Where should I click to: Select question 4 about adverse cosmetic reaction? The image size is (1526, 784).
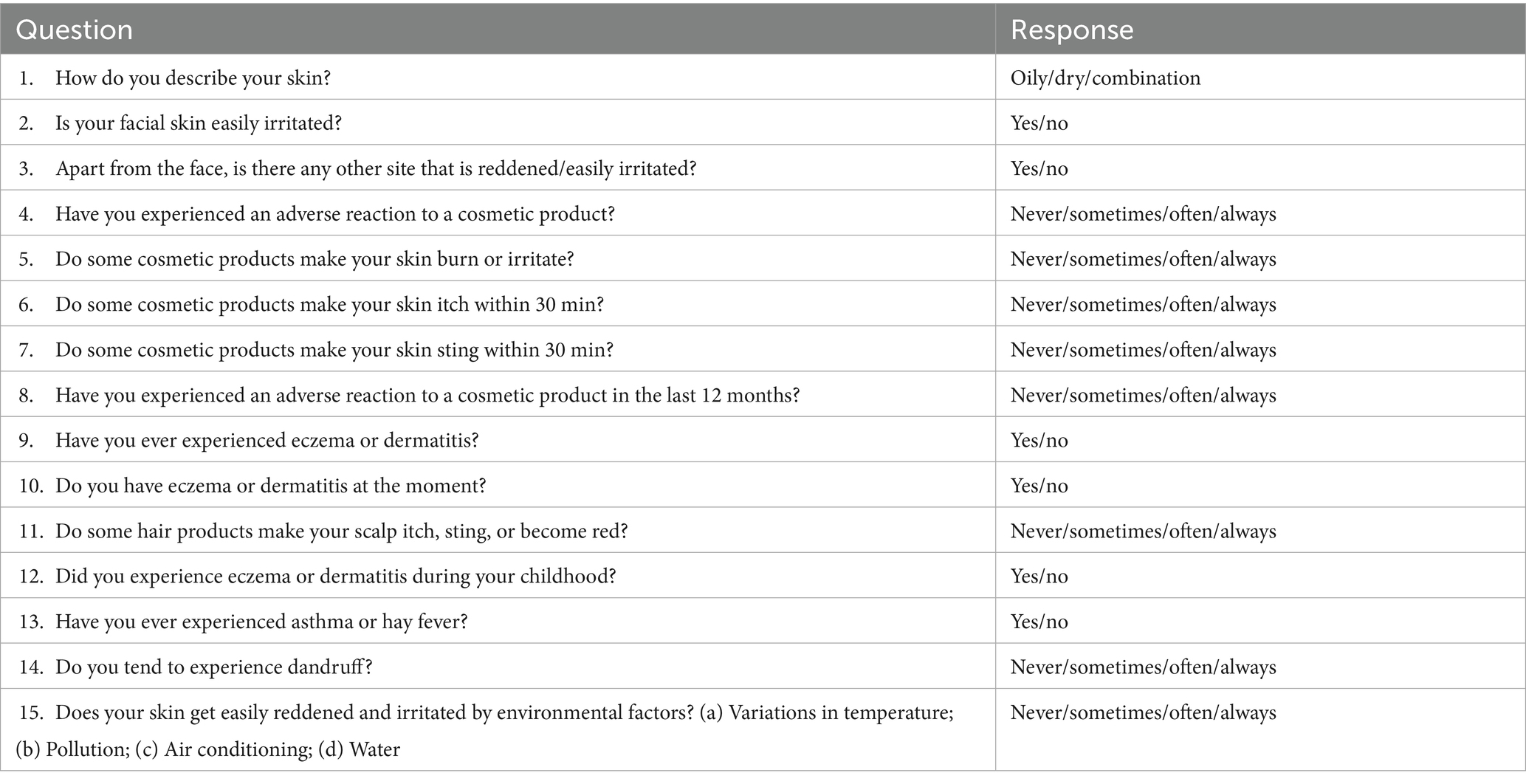coord(335,213)
